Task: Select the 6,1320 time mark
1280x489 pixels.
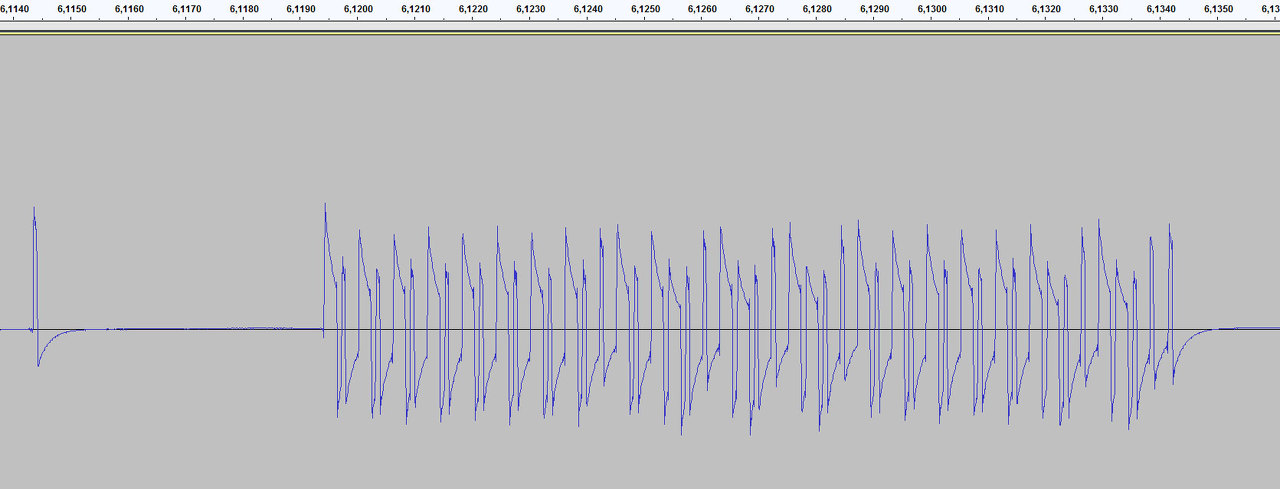Action: (x=1048, y=9)
